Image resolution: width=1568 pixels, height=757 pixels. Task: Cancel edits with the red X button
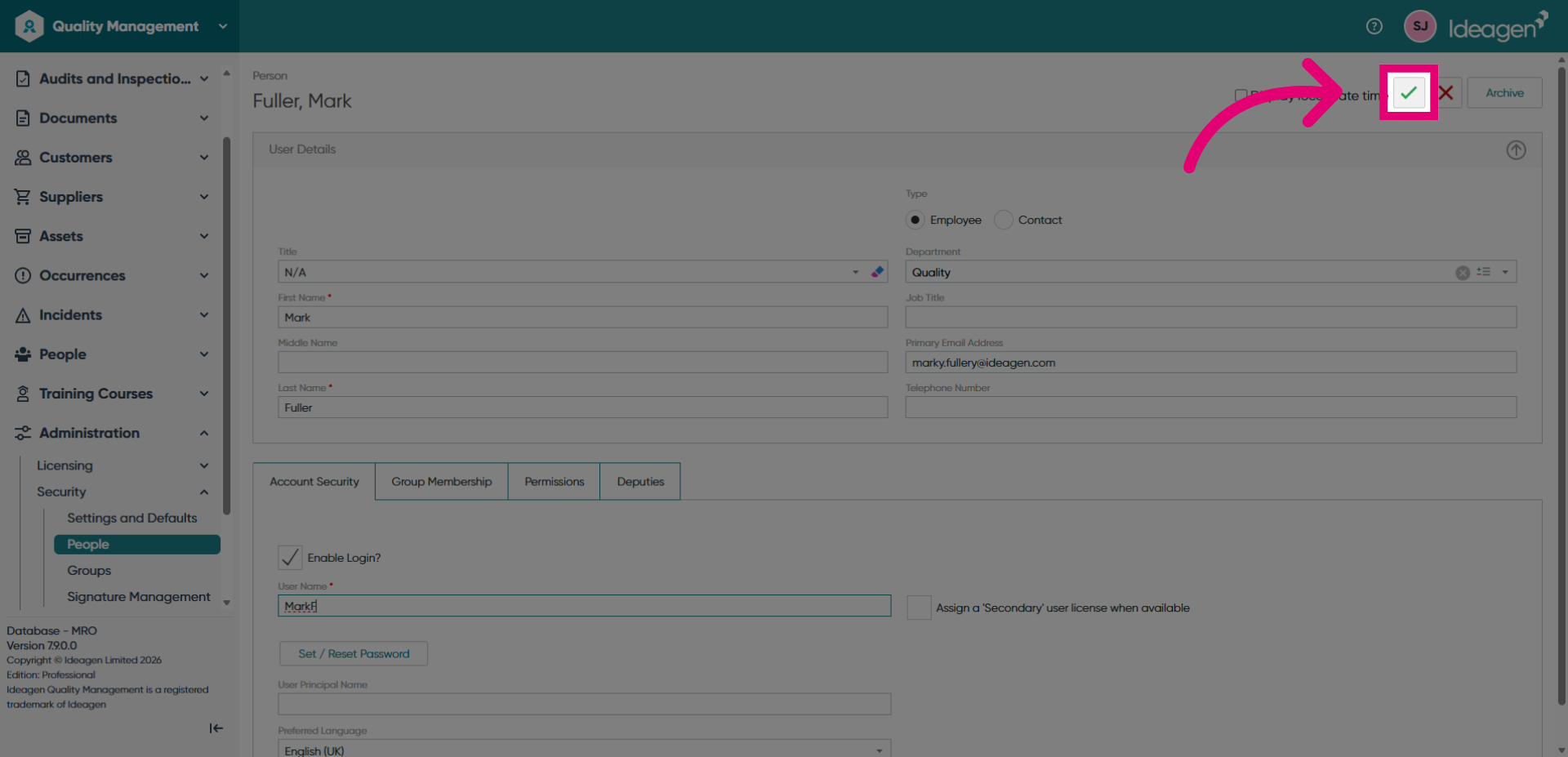tap(1445, 93)
